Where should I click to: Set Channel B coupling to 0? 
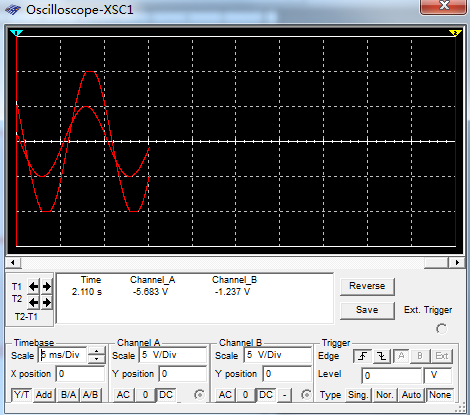[x=245, y=395]
